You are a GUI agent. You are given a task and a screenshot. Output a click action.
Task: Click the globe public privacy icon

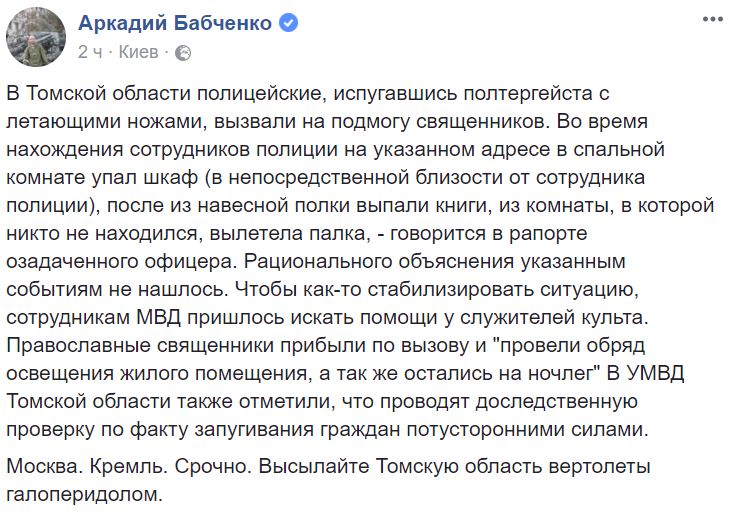tap(183, 53)
